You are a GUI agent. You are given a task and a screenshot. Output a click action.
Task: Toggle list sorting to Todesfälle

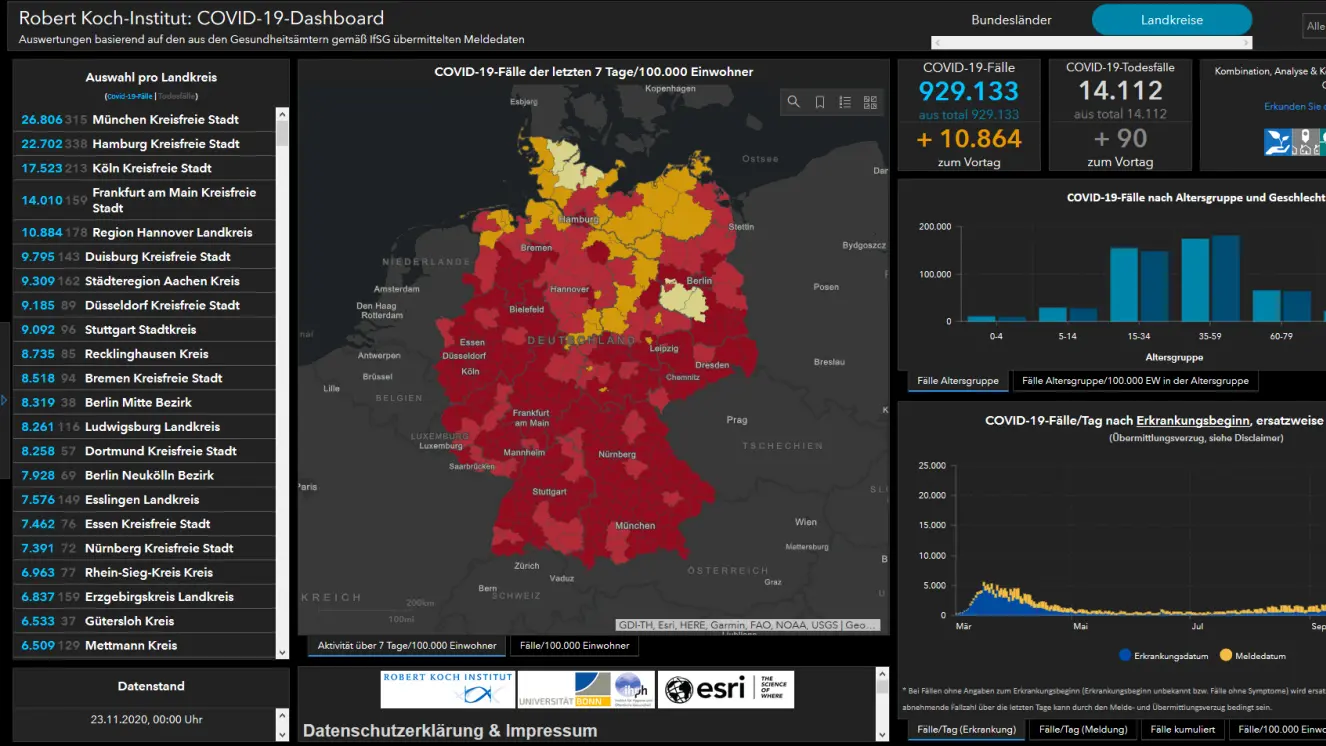[177, 96]
